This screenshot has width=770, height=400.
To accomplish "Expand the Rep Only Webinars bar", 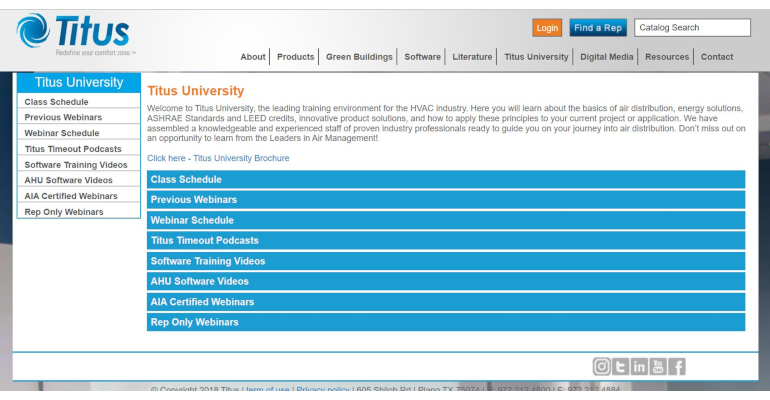I will (x=446, y=322).
